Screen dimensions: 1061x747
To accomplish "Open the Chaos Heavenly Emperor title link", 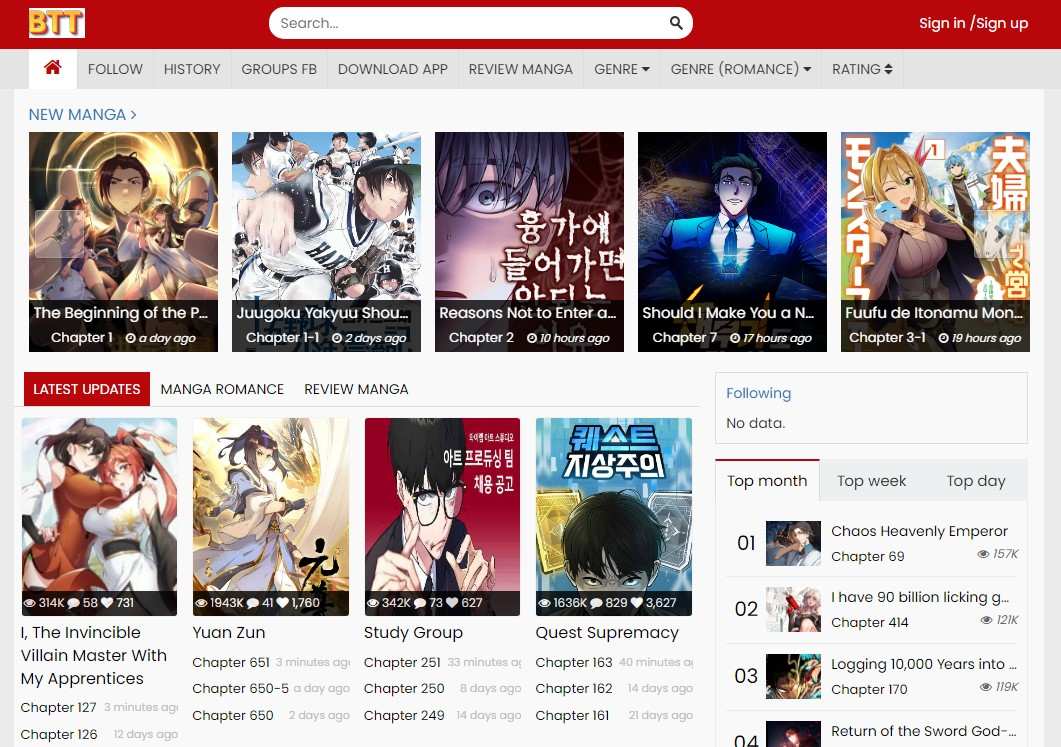I will (x=919, y=531).
